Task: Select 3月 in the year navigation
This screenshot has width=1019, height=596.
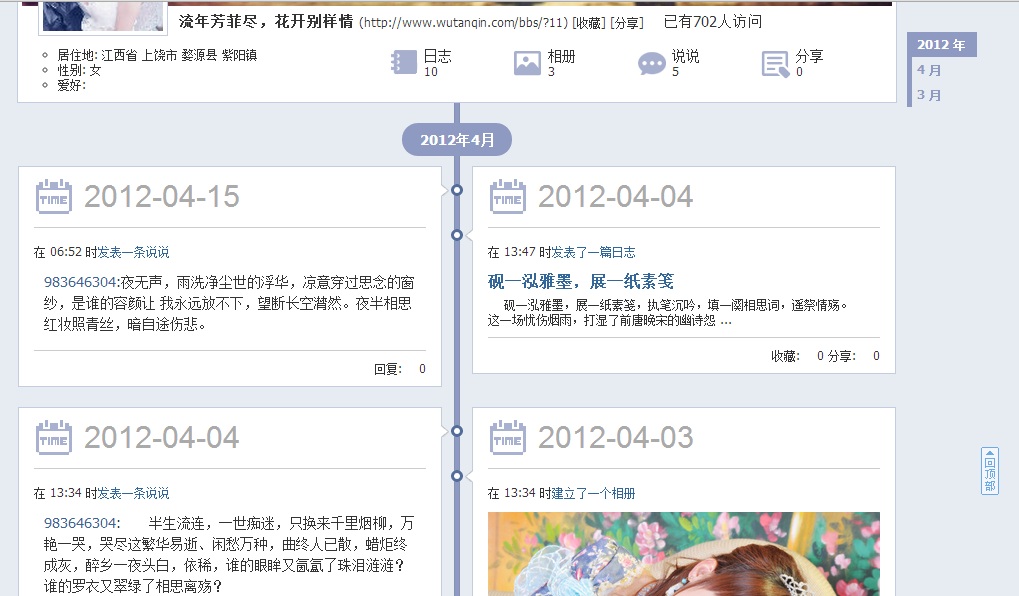Action: coord(929,94)
